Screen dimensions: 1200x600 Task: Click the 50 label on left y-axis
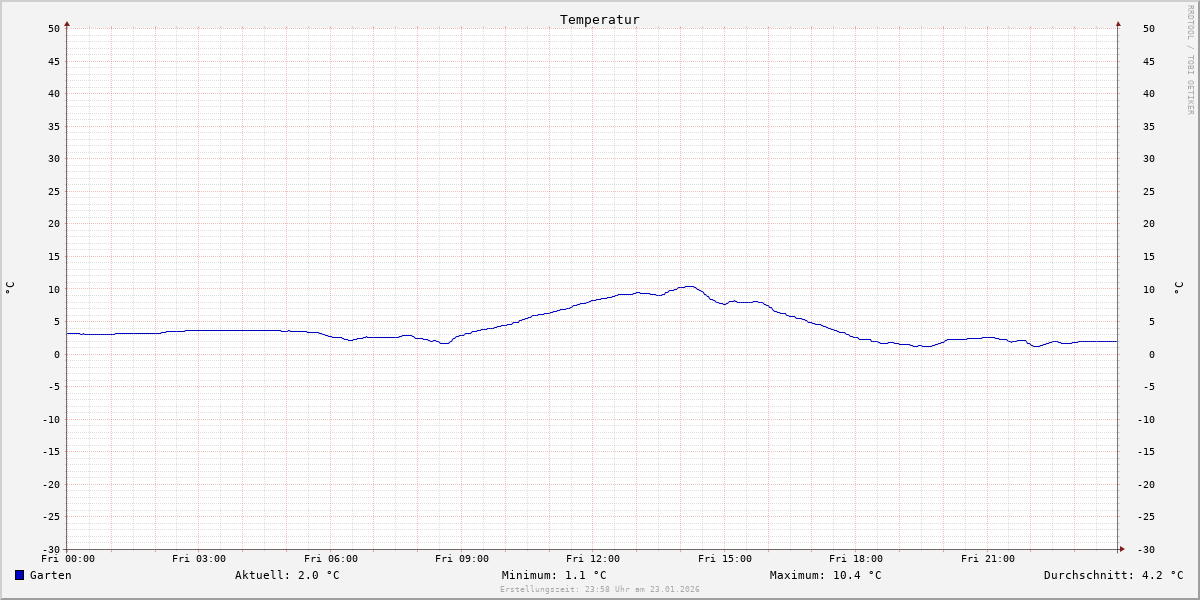click(x=54, y=29)
